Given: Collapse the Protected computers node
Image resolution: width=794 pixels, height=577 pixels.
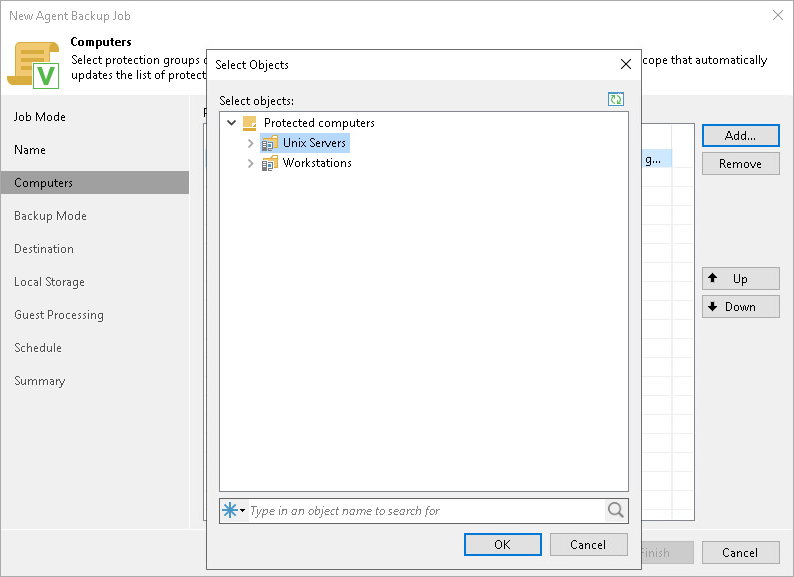Looking at the screenshot, I should tap(232, 123).
